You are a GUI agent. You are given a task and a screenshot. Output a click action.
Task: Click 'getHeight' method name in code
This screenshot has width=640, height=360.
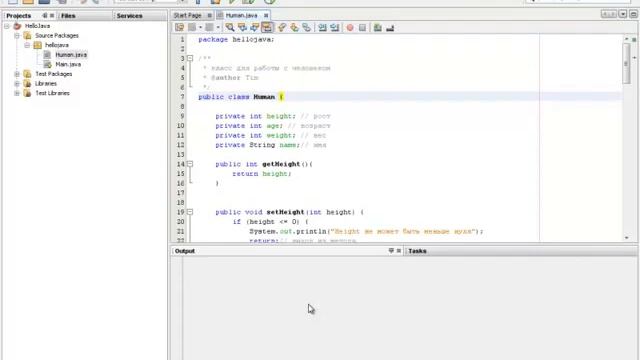point(281,164)
